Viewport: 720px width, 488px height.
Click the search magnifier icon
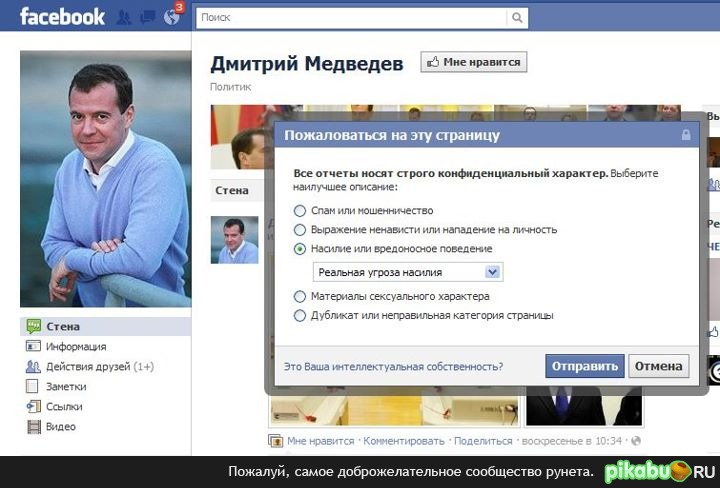pyautogui.click(x=517, y=17)
